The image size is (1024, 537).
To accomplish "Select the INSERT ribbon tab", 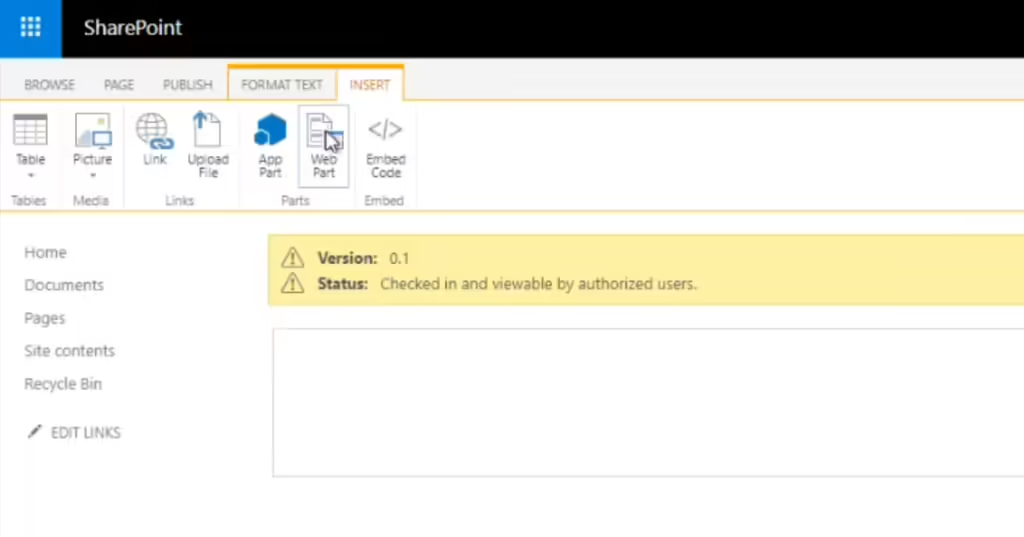I will tap(370, 85).
